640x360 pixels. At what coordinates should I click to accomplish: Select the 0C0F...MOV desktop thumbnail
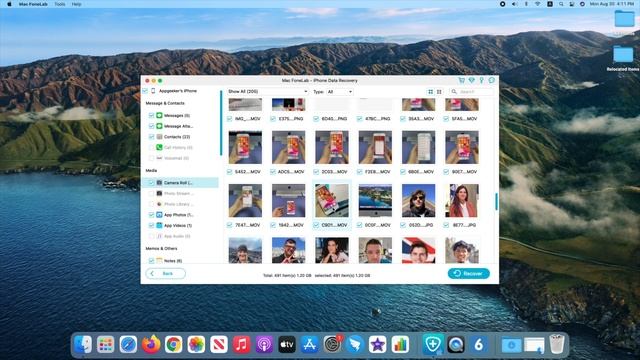tap(375, 200)
